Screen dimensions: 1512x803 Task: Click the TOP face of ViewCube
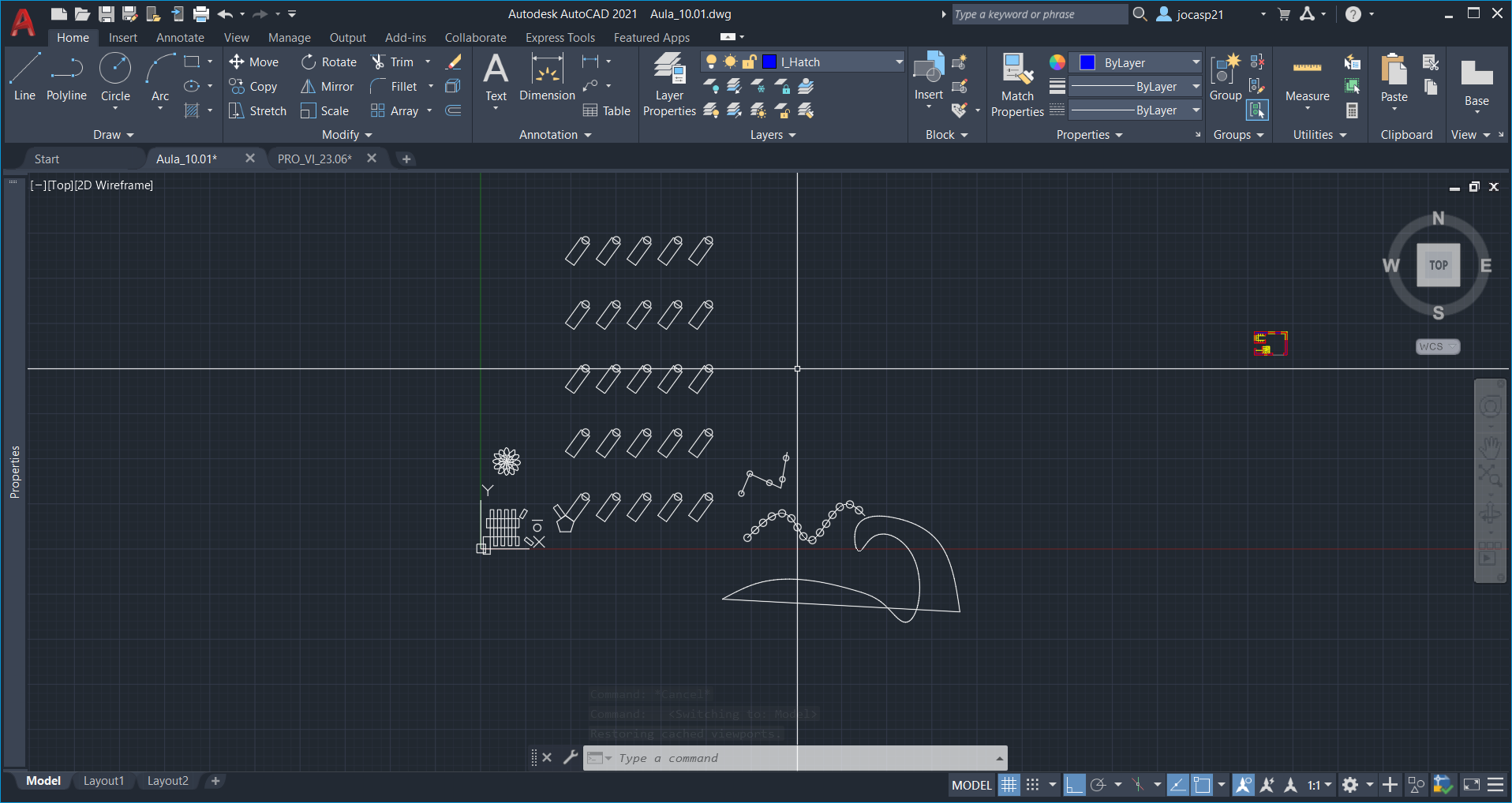[x=1438, y=265]
